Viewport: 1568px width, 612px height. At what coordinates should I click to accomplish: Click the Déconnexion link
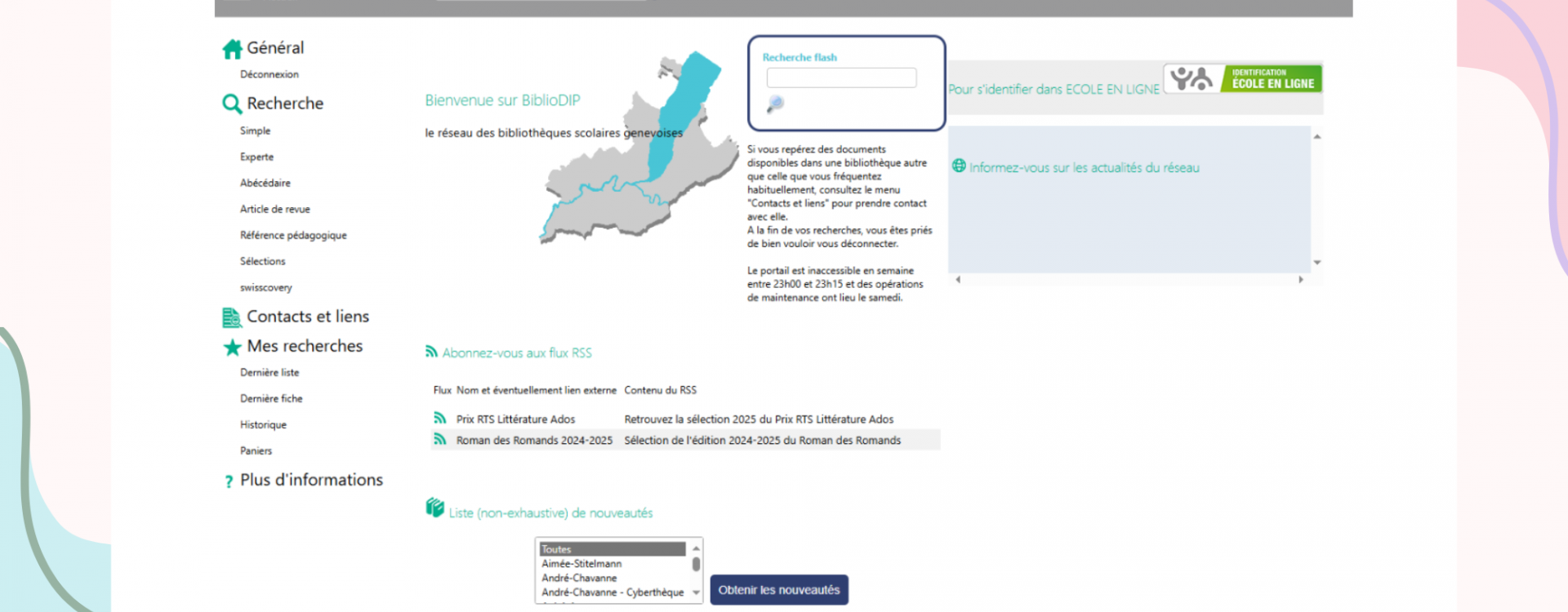(269, 74)
